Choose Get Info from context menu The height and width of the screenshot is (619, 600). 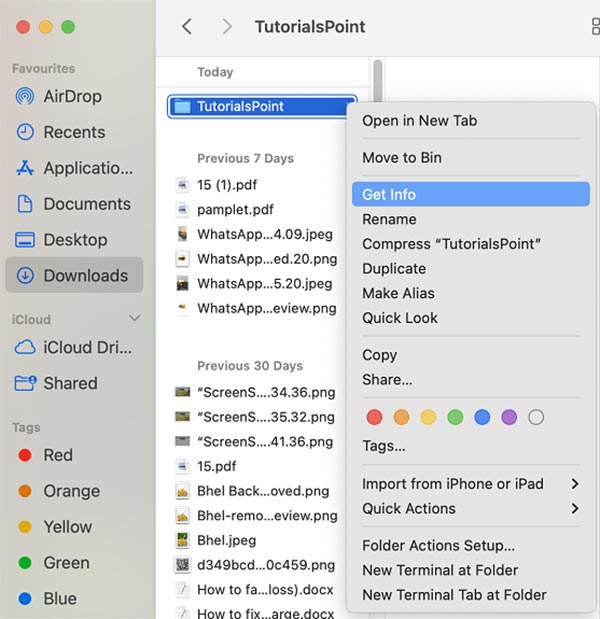[389, 194]
